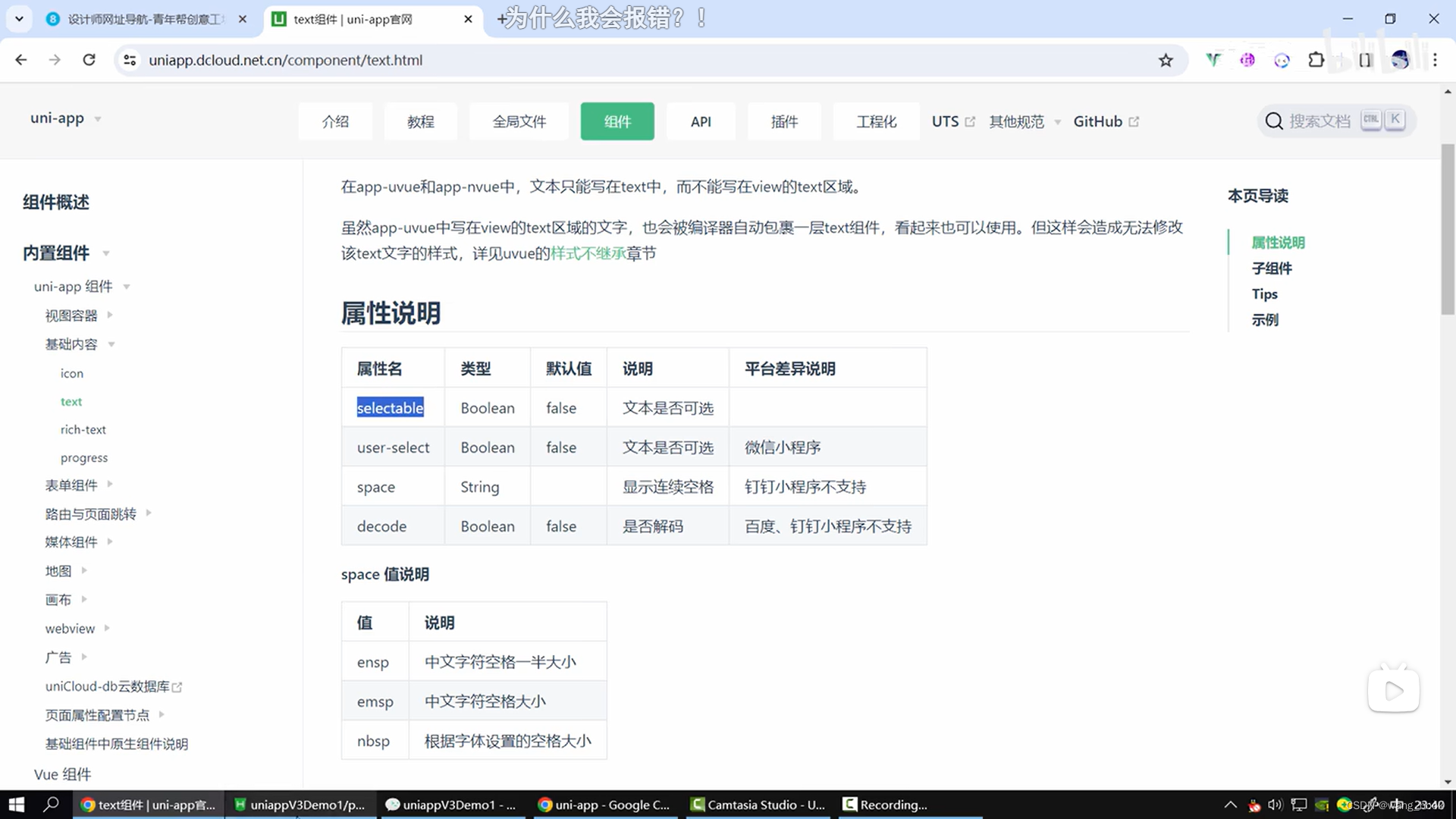Image resolution: width=1456 pixels, height=819 pixels.
Task: Select the 组件 navigation tab
Action: tap(617, 121)
